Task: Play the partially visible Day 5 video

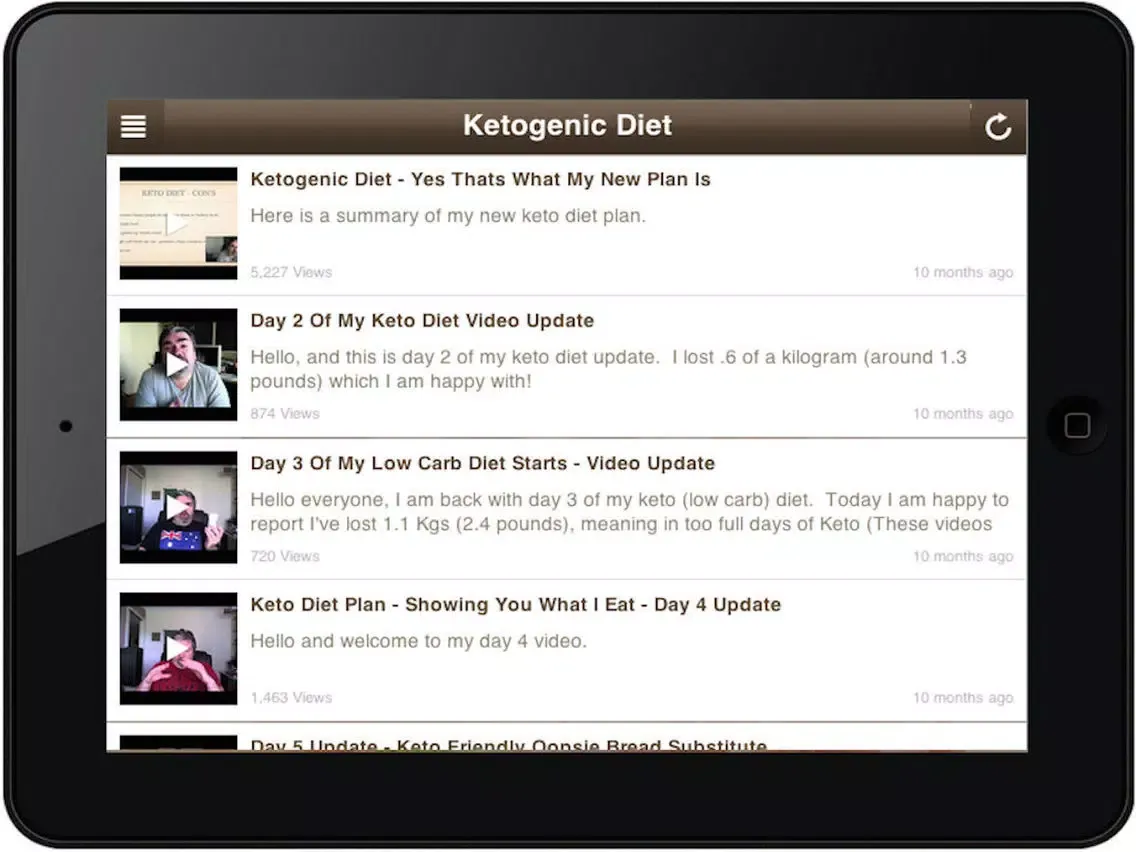Action: tap(177, 745)
